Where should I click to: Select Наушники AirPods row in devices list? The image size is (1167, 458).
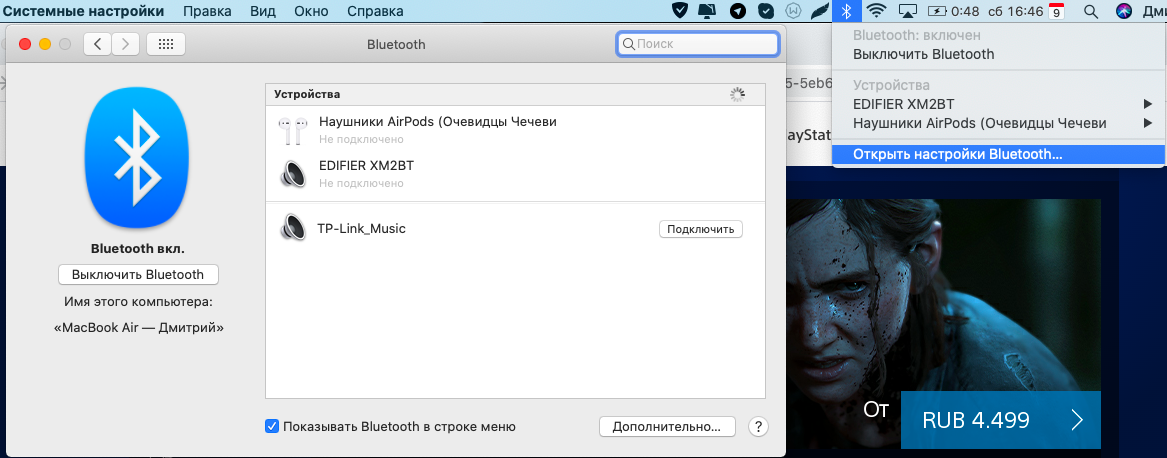tap(515, 130)
